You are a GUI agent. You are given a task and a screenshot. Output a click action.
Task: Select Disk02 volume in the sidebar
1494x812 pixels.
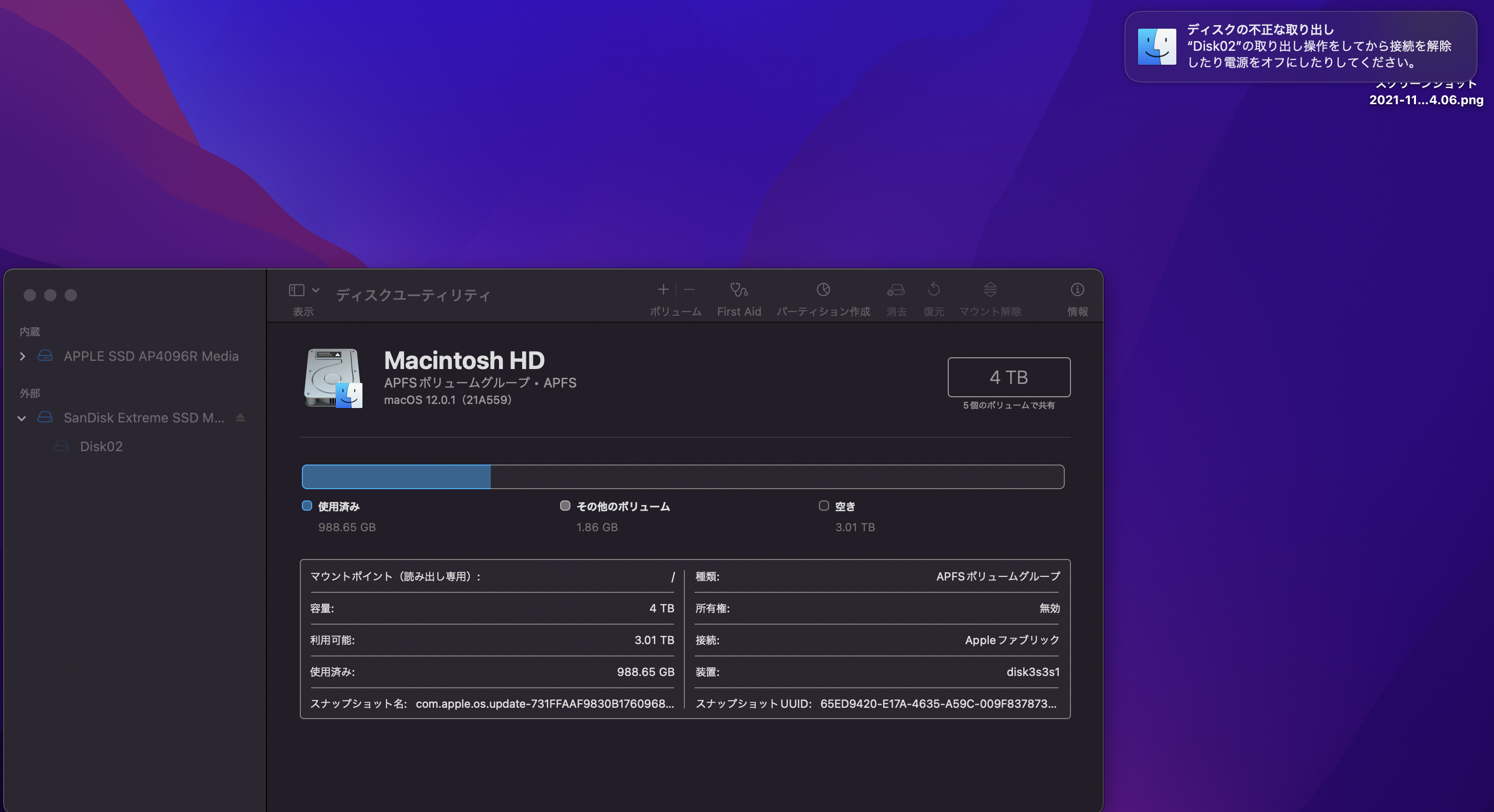tap(101, 446)
